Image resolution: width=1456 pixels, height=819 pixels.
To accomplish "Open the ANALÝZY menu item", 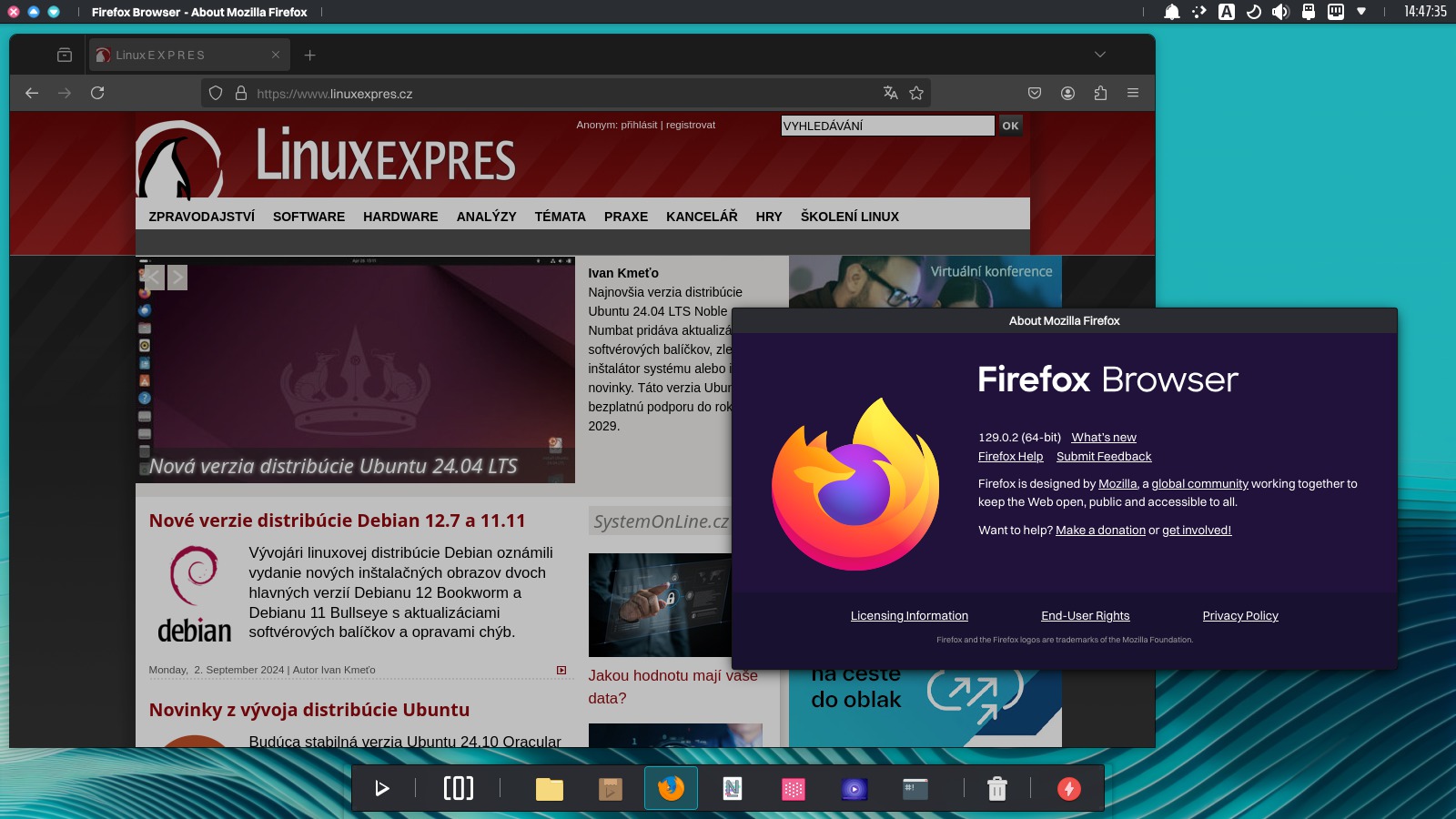I will pos(486,217).
